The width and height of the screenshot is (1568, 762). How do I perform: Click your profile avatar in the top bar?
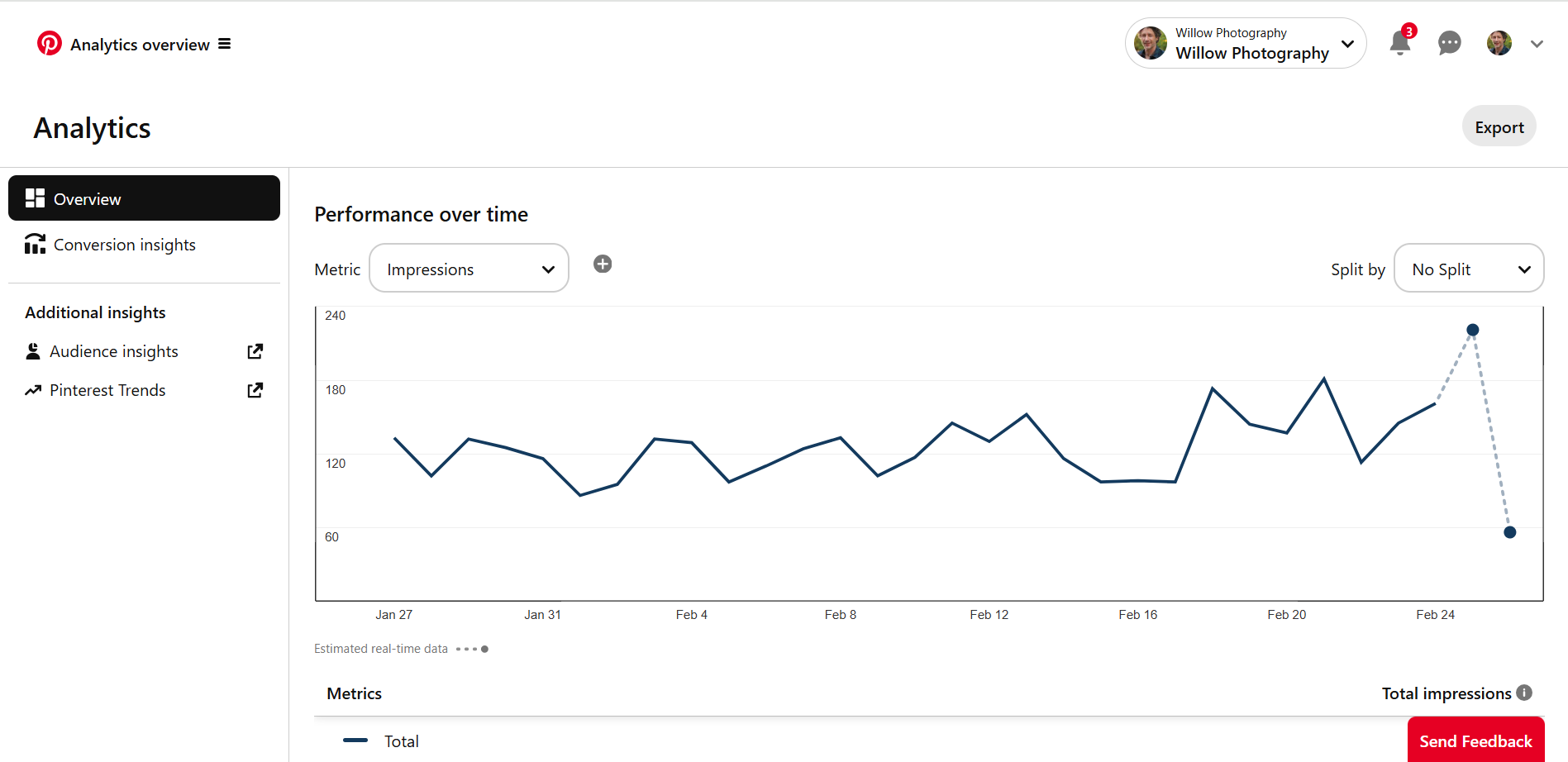pos(1499,43)
